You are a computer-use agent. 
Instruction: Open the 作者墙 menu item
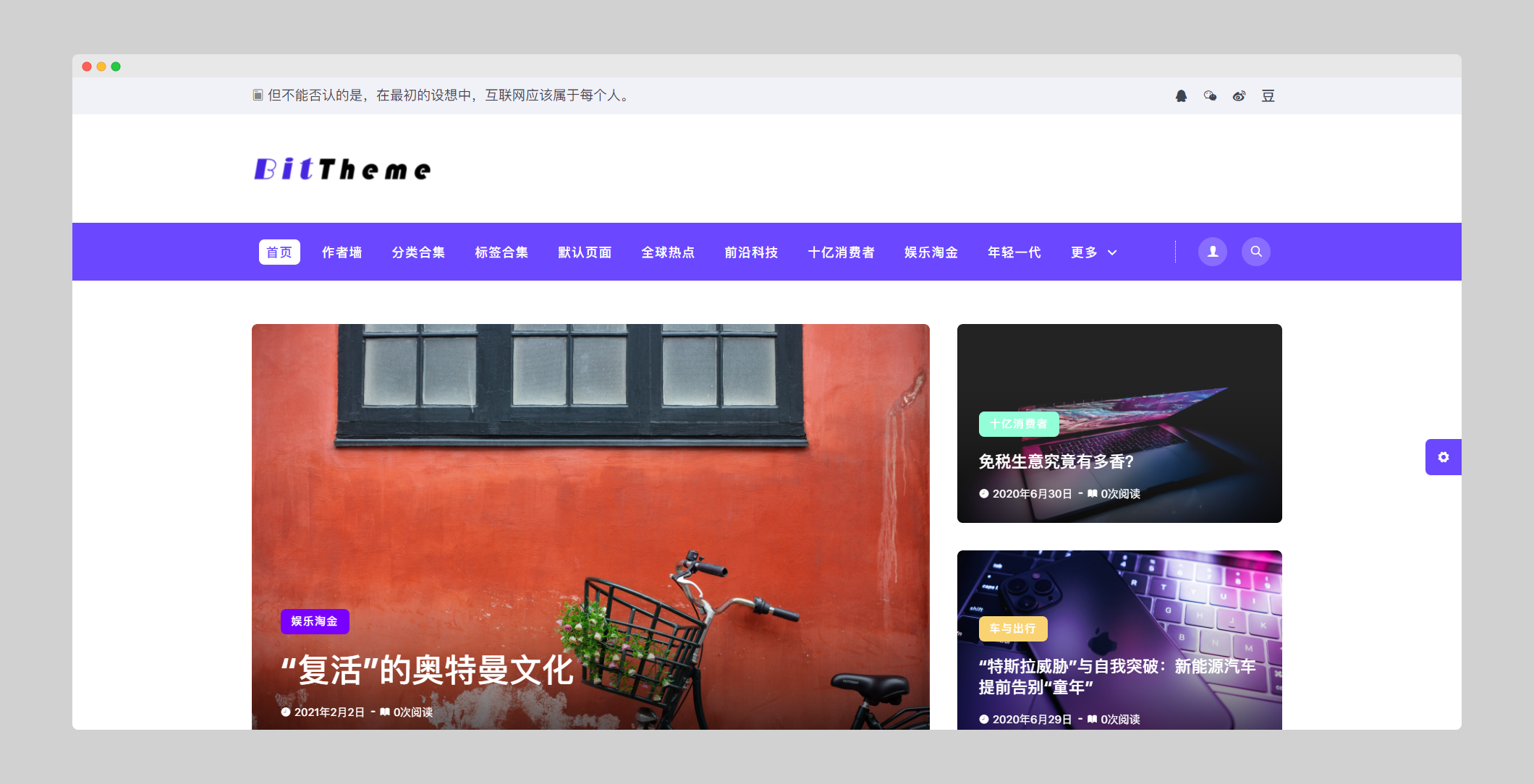tap(342, 252)
